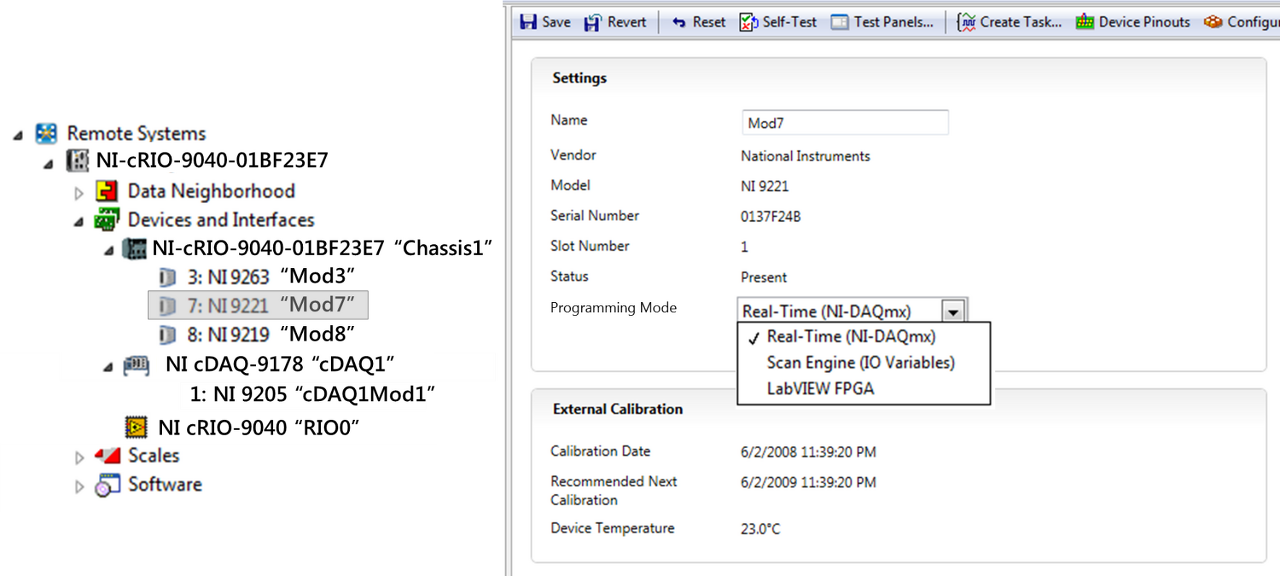This screenshot has height=576, width=1280.
Task: Click the Test Panels button label
Action: pos(894,22)
